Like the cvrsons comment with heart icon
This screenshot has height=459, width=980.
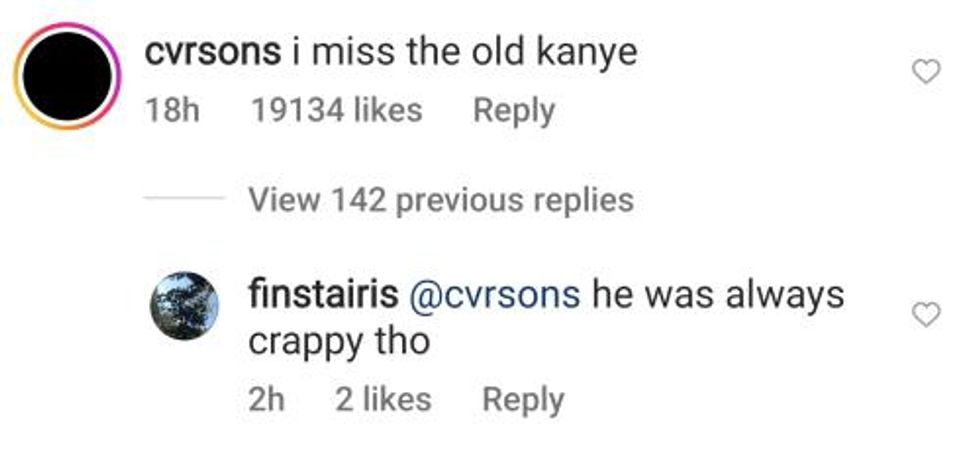929,71
